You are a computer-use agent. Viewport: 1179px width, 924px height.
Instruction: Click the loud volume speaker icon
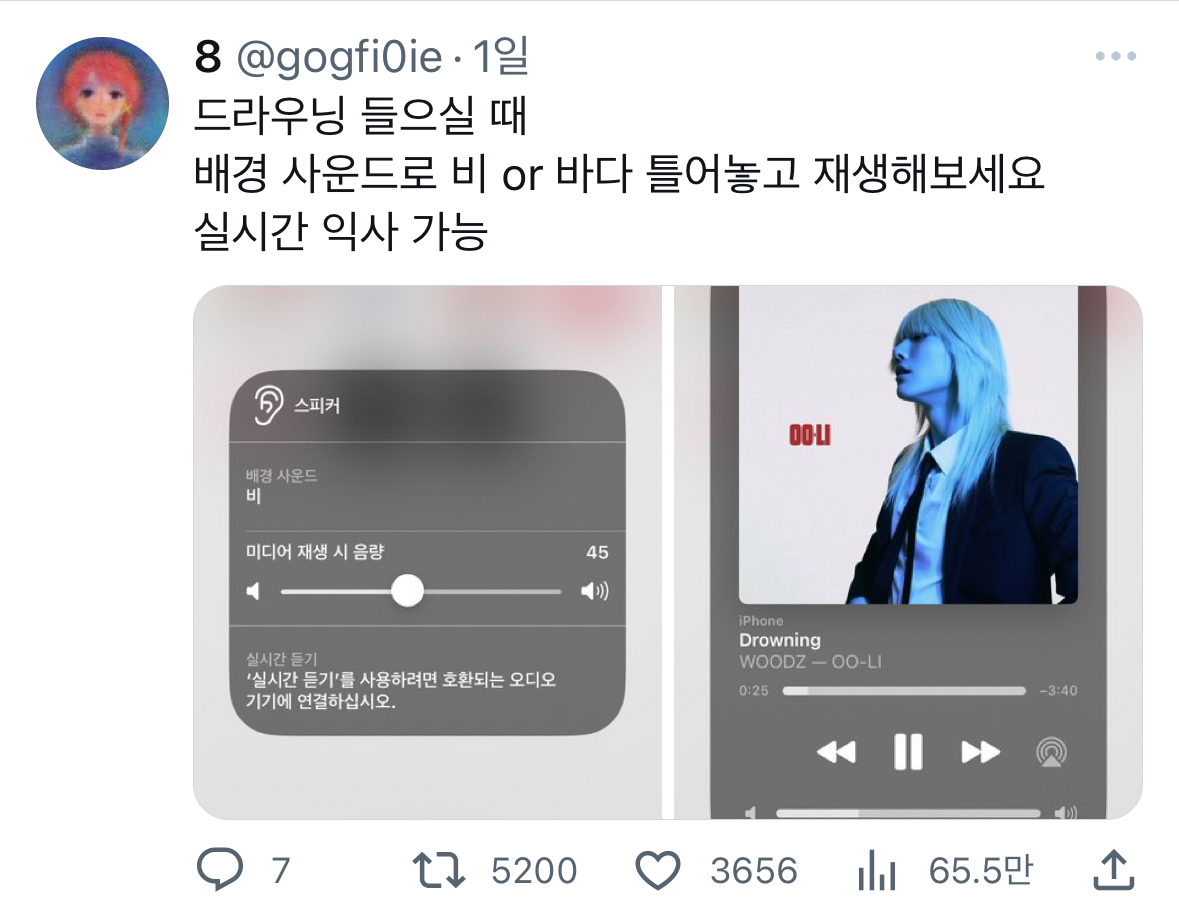tap(594, 591)
